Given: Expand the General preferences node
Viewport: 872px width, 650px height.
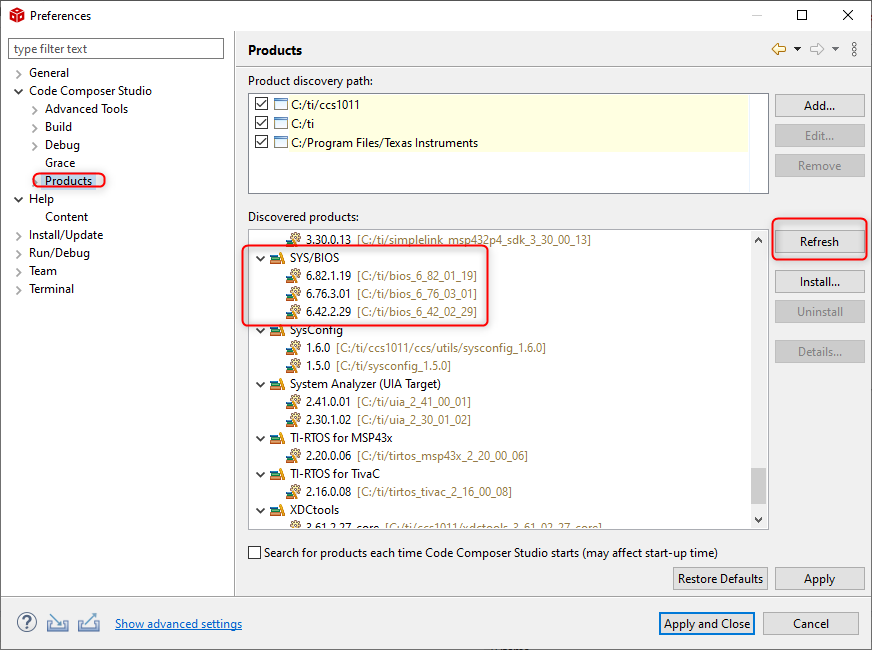Looking at the screenshot, I should click(19, 73).
